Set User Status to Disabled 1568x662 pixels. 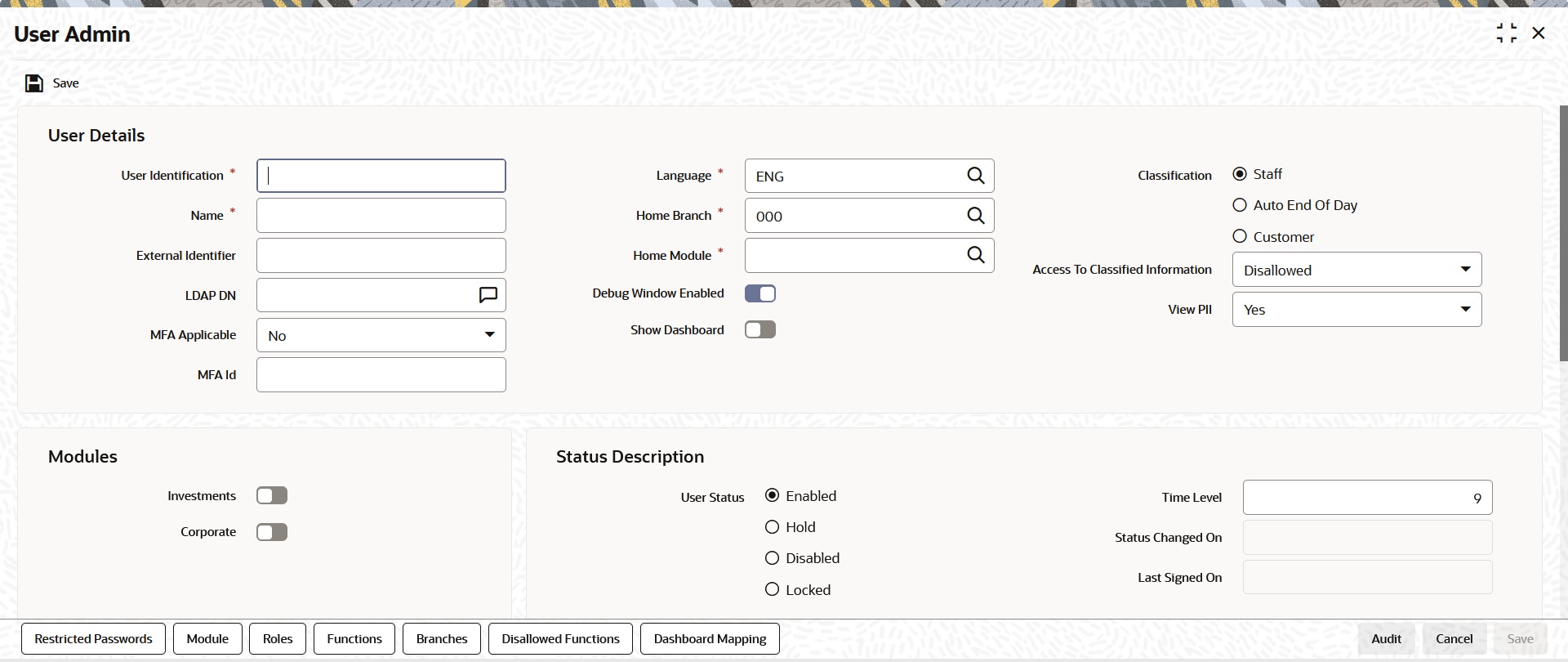pyautogui.click(x=772, y=558)
